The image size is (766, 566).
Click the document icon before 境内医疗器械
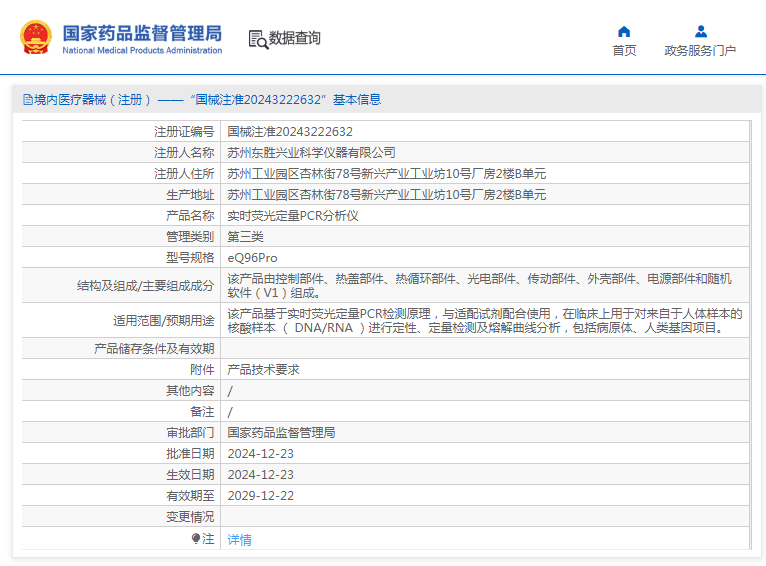pos(27,100)
